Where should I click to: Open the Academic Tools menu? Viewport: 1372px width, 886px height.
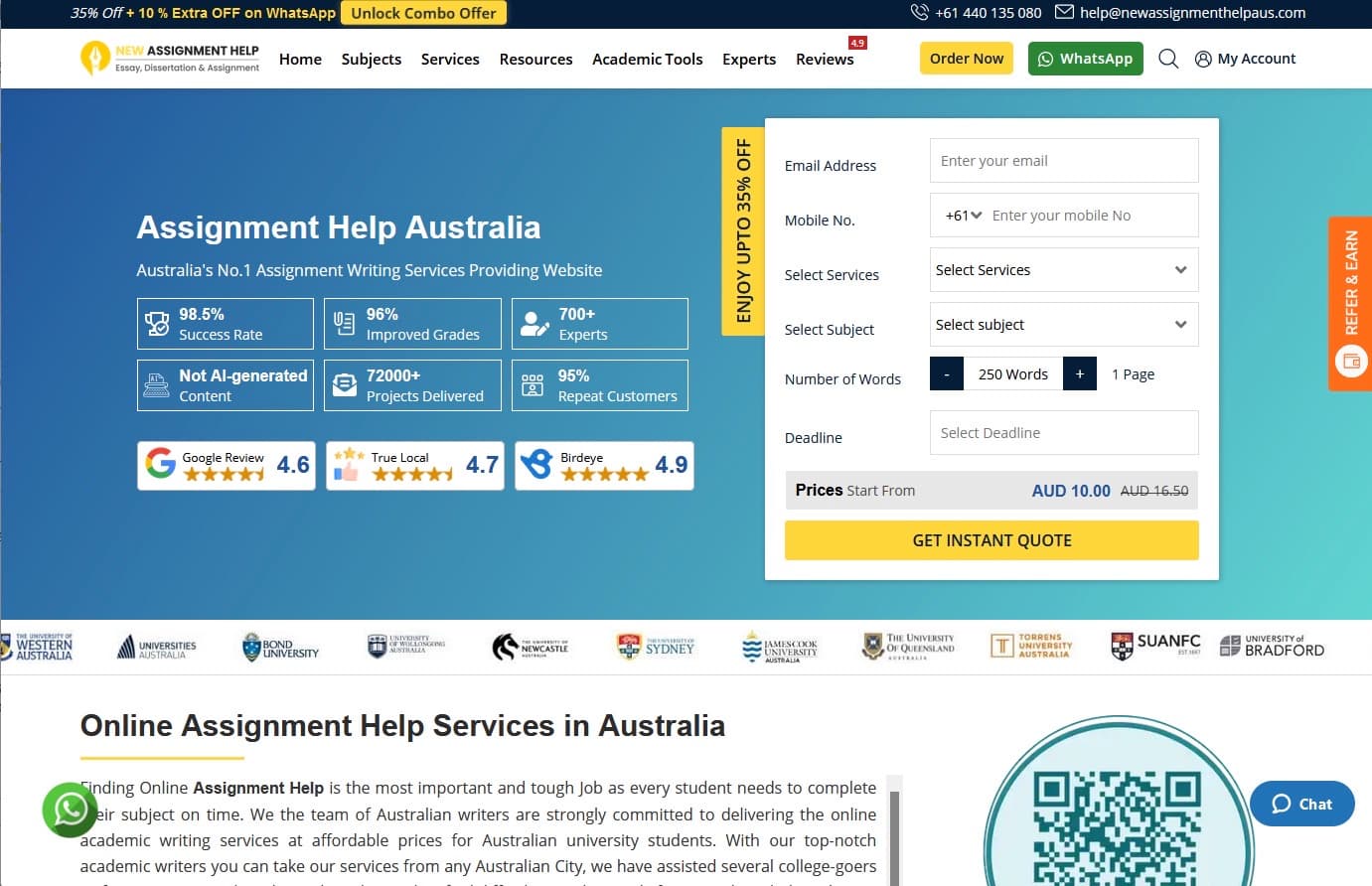(647, 59)
